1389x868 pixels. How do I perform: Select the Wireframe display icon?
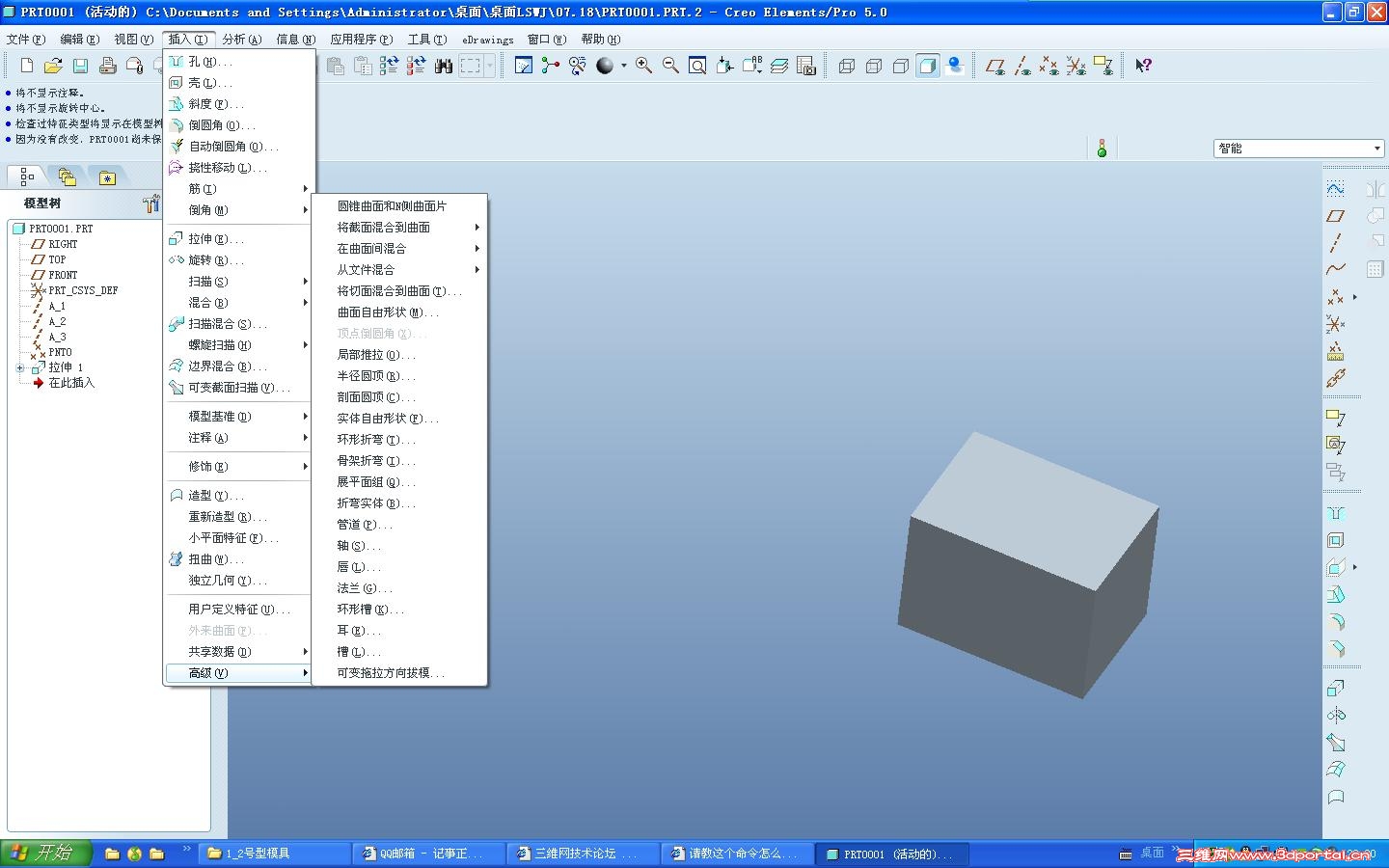pyautogui.click(x=847, y=66)
